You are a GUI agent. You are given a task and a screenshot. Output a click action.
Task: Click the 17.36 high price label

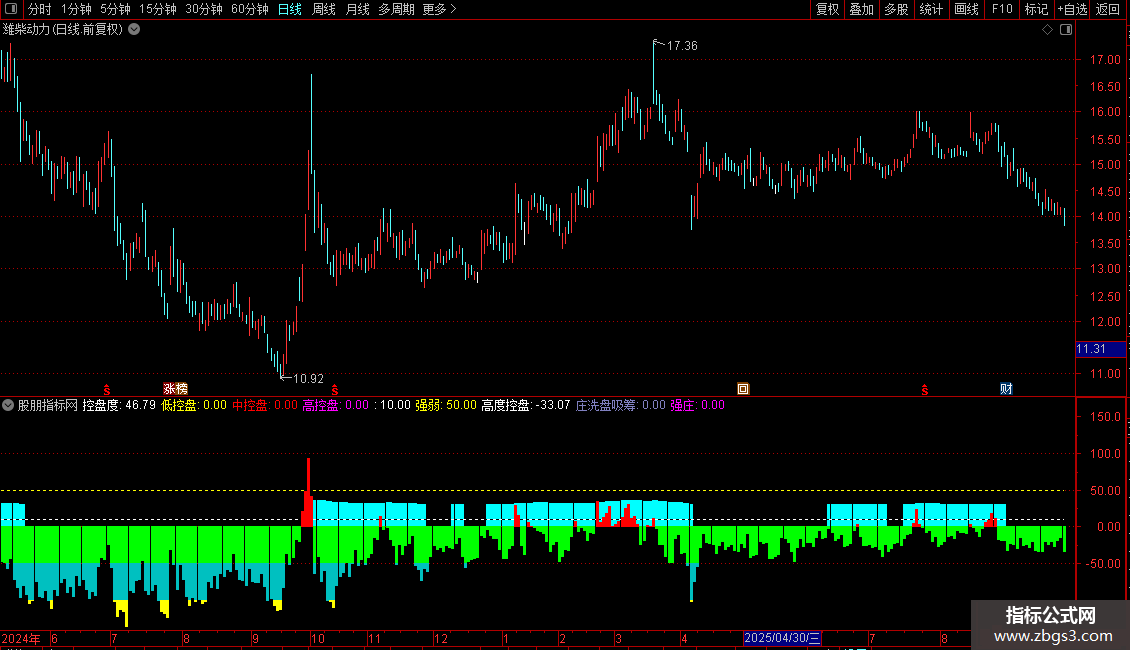point(682,45)
